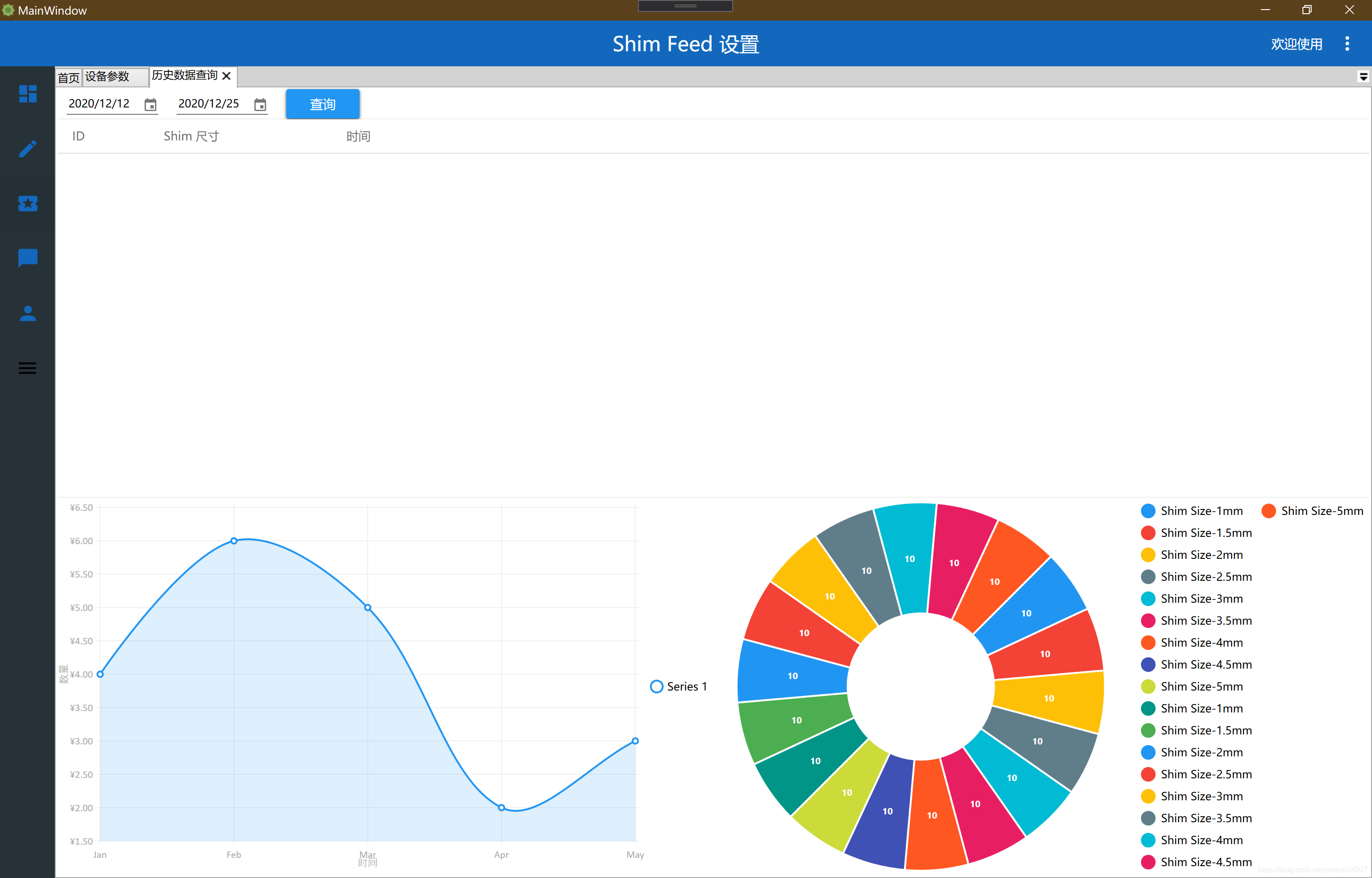Toggle Series 1 legend marker
Viewport: 1372px width, 878px height.
[657, 686]
